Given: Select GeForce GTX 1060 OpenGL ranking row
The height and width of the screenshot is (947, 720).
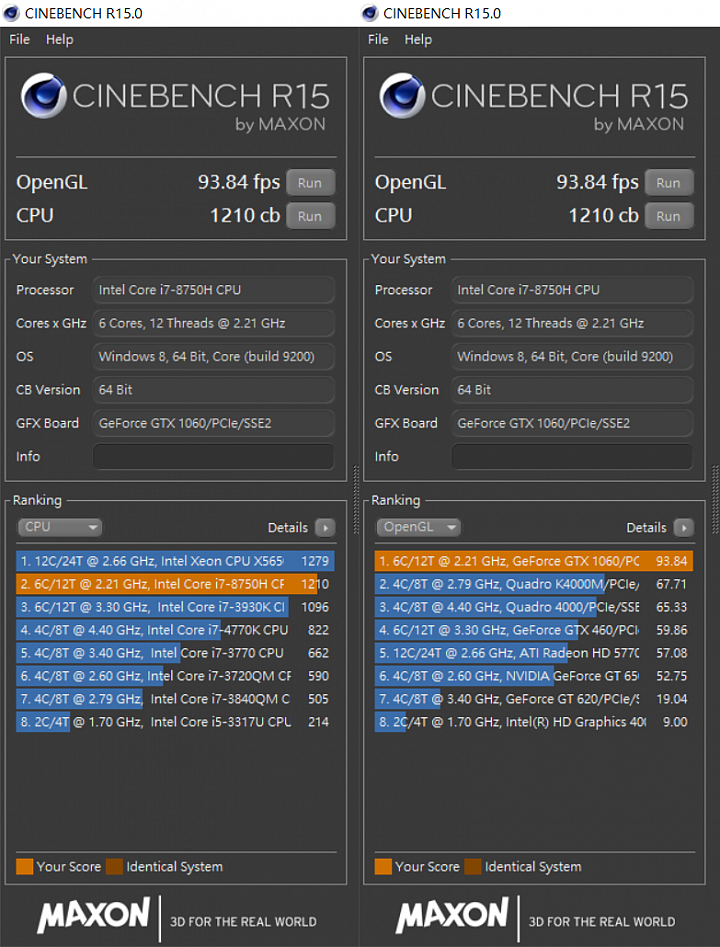Looking at the screenshot, I should 534,561.
